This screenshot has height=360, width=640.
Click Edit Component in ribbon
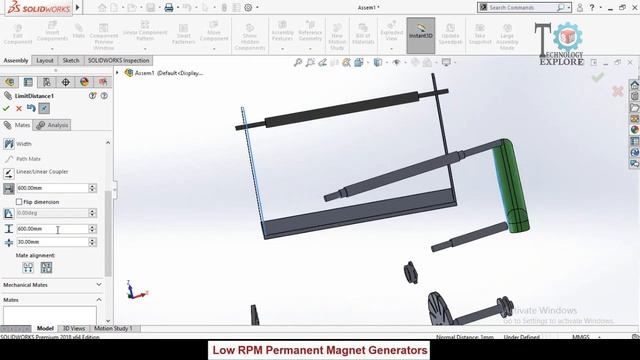(18, 34)
